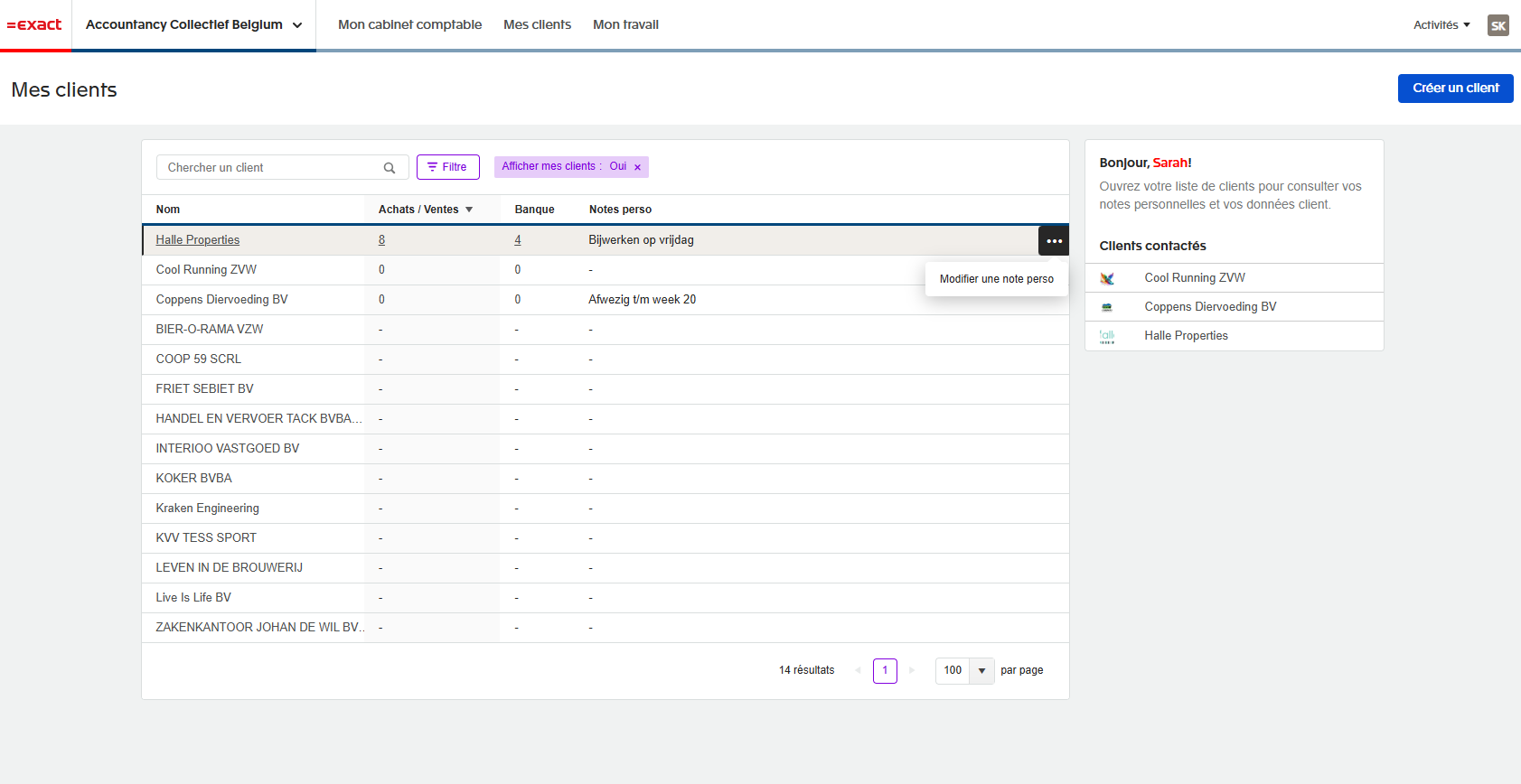The width and height of the screenshot is (1521, 784).
Task: Open Halle Properties client link
Action: coord(197,240)
